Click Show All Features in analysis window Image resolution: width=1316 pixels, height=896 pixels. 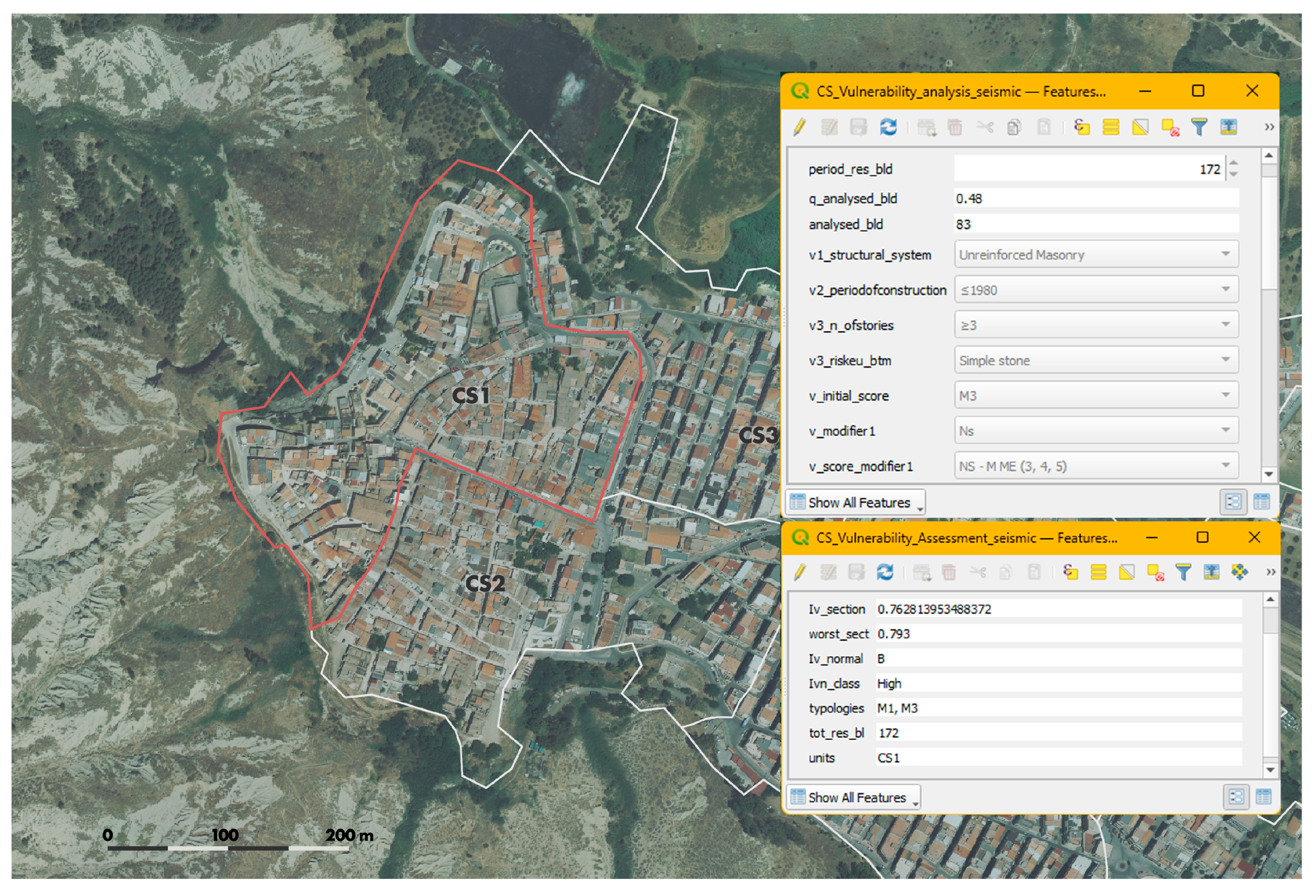(857, 503)
